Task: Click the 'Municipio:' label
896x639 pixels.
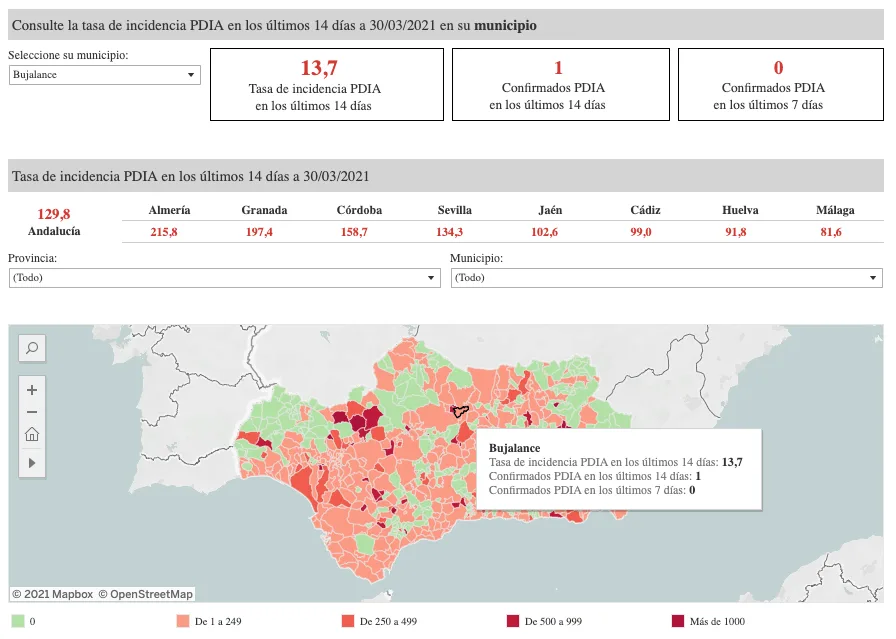Action: 477,258
